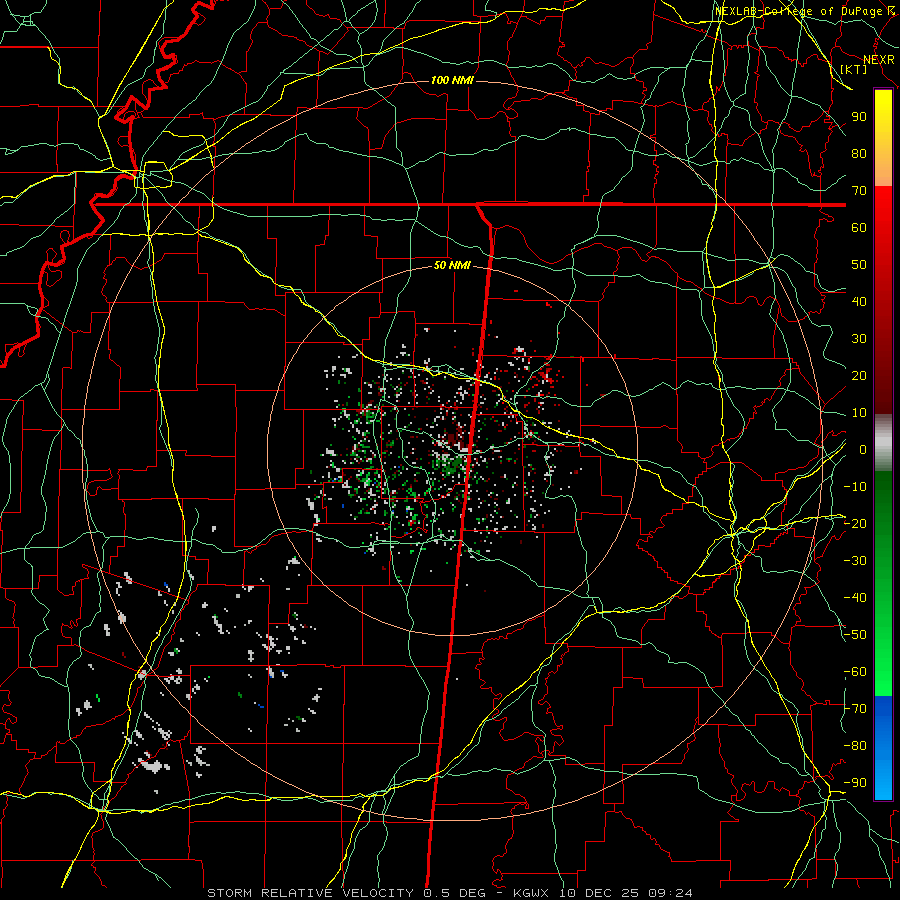Click the 90 value on velocity scale

pyautogui.click(x=859, y=117)
